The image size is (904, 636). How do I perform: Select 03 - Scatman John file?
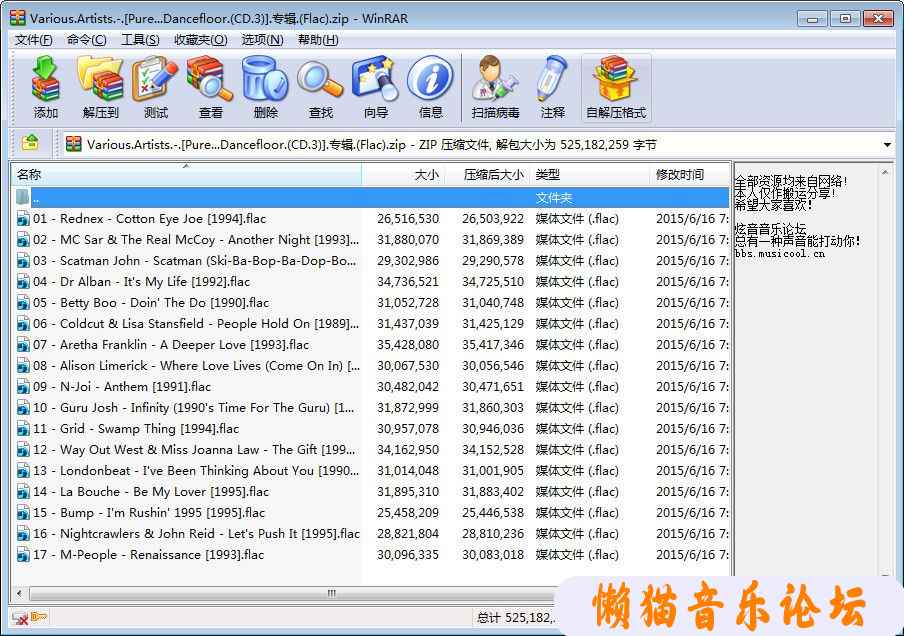[x=195, y=261]
